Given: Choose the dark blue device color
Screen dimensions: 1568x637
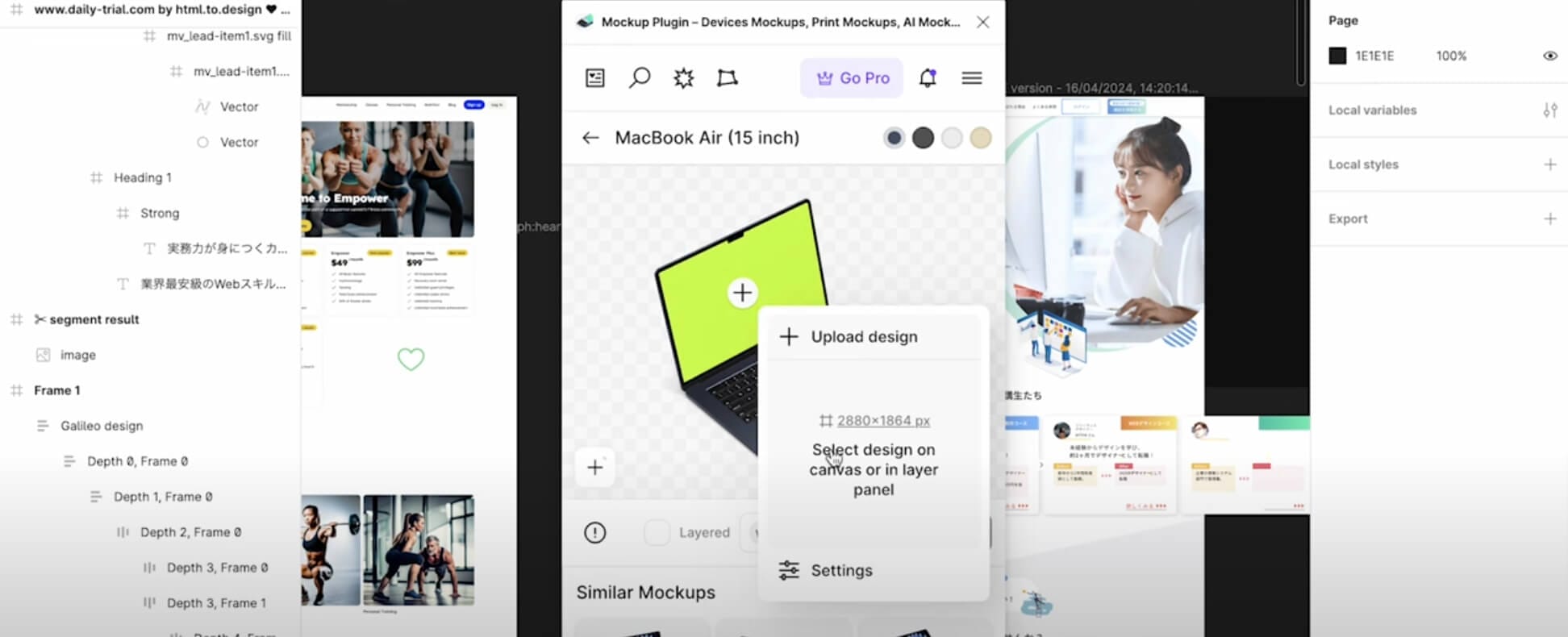Looking at the screenshot, I should pyautogui.click(x=894, y=138).
